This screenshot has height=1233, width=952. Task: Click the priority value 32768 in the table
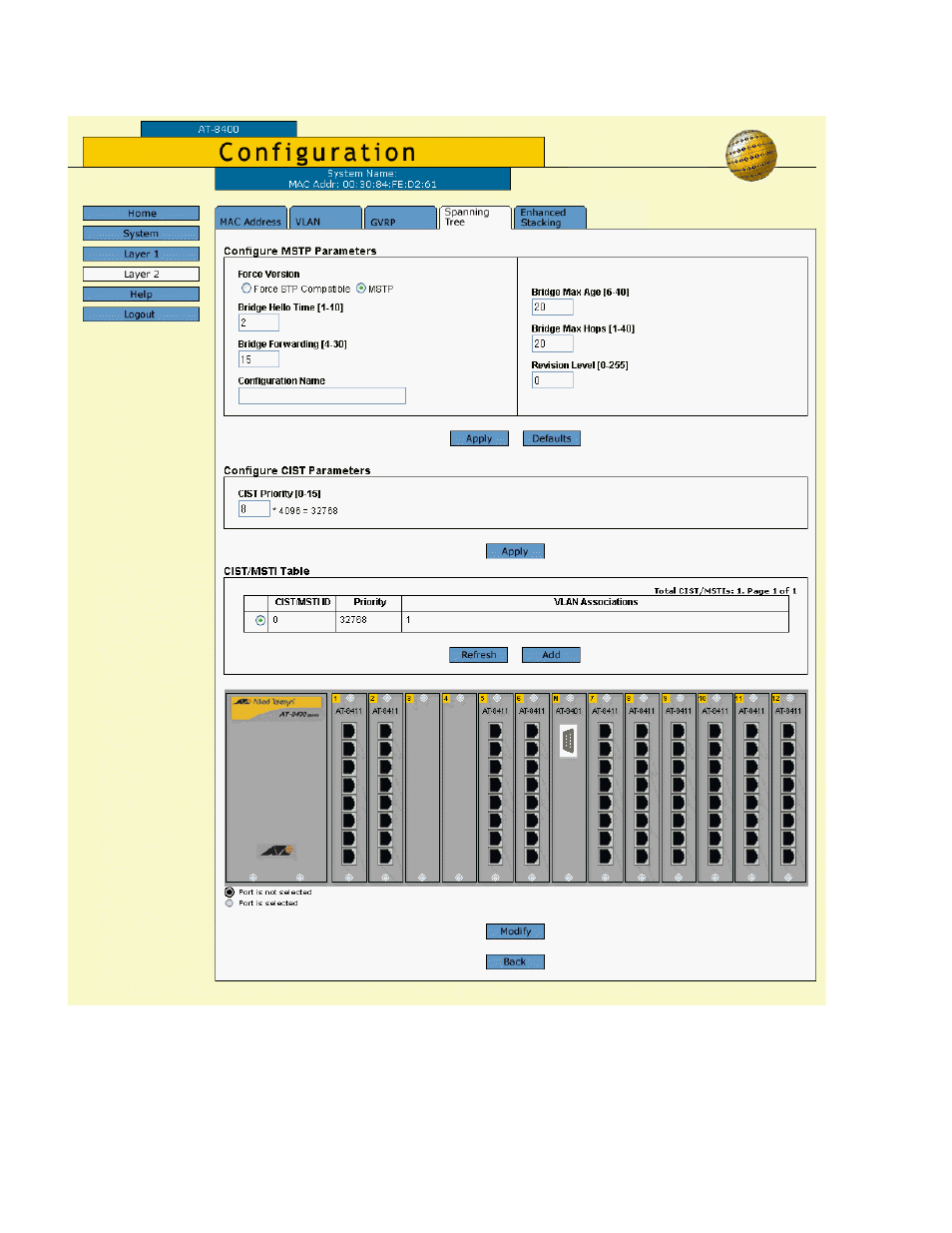(353, 620)
